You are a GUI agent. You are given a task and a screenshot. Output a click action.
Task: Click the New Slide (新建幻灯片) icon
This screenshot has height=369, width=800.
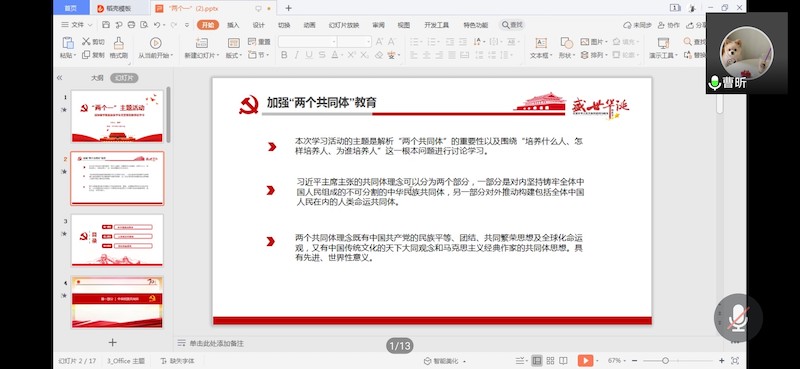(202, 43)
